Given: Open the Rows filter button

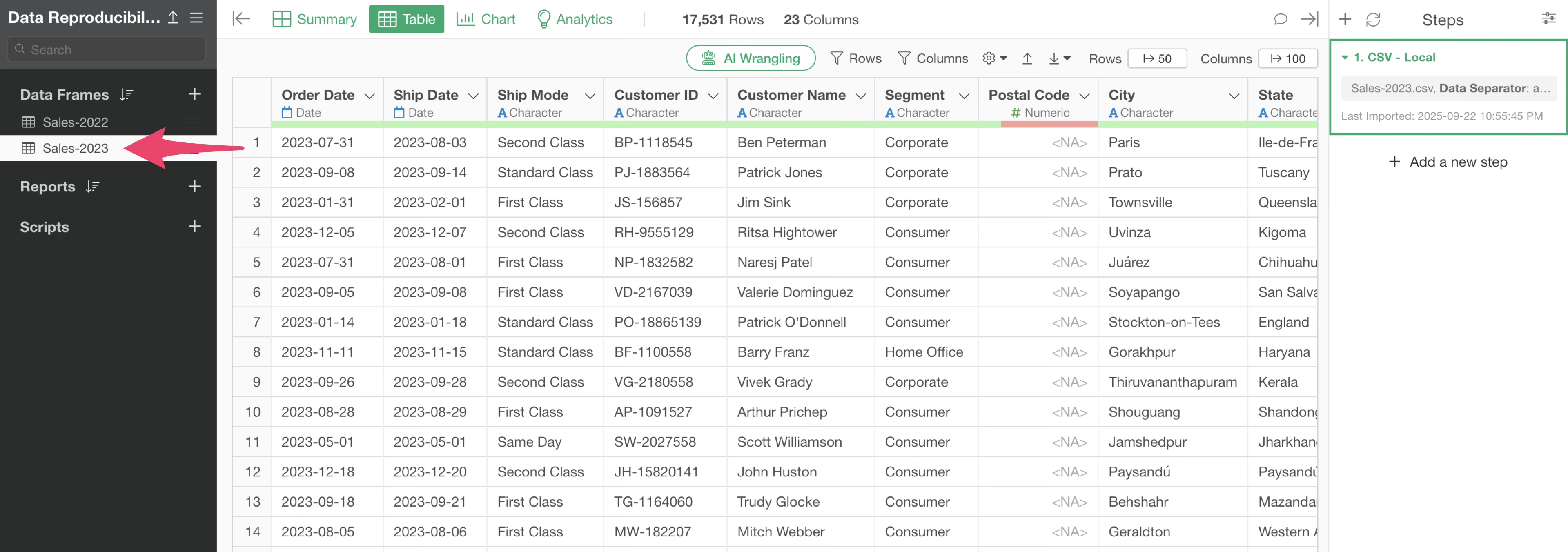Looking at the screenshot, I should pos(855,58).
